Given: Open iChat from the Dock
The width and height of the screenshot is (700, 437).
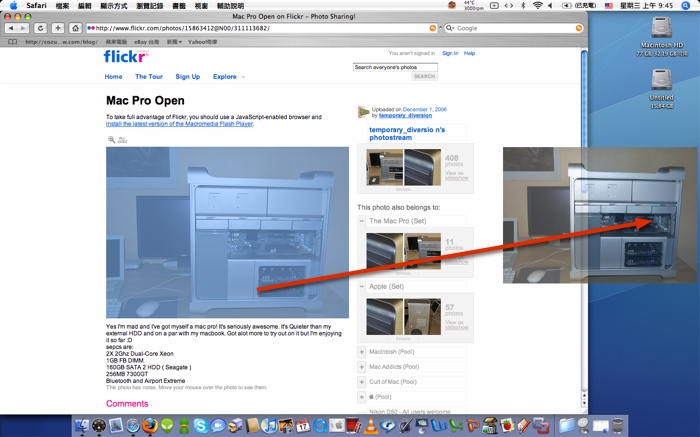Looking at the screenshot, I should coord(218,425).
